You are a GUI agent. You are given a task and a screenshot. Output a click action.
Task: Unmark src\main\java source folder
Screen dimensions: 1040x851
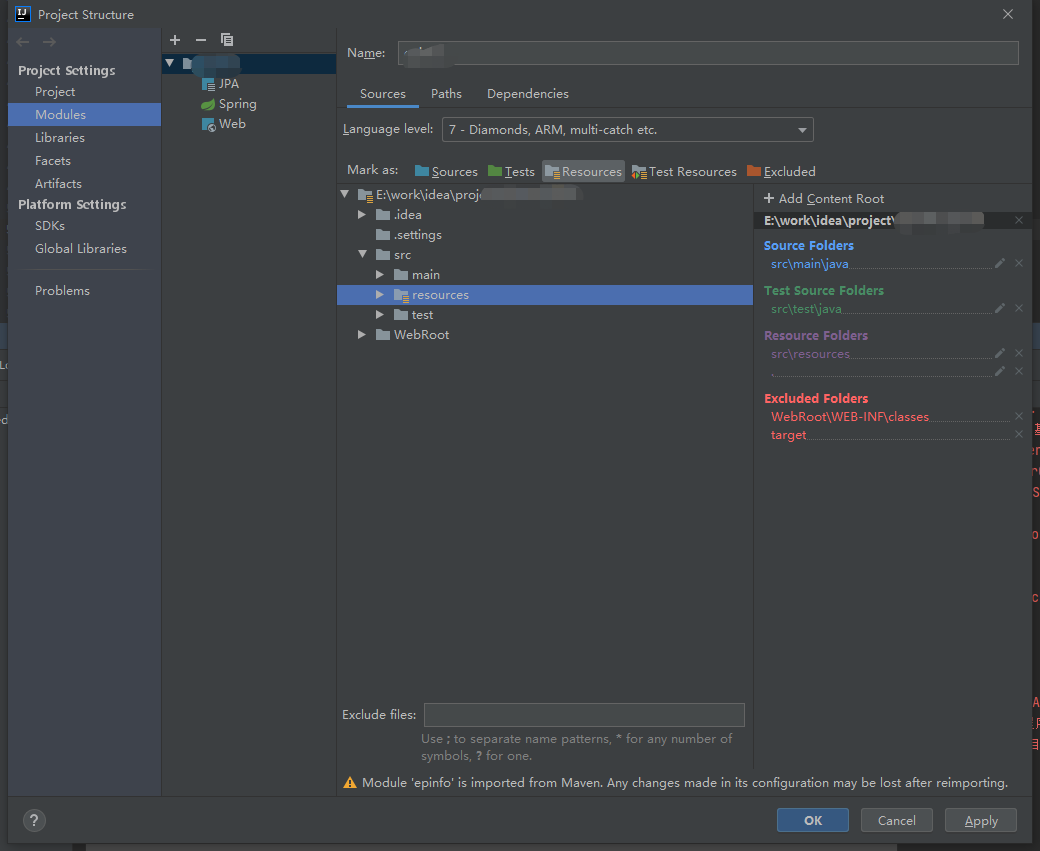pyautogui.click(x=1019, y=263)
